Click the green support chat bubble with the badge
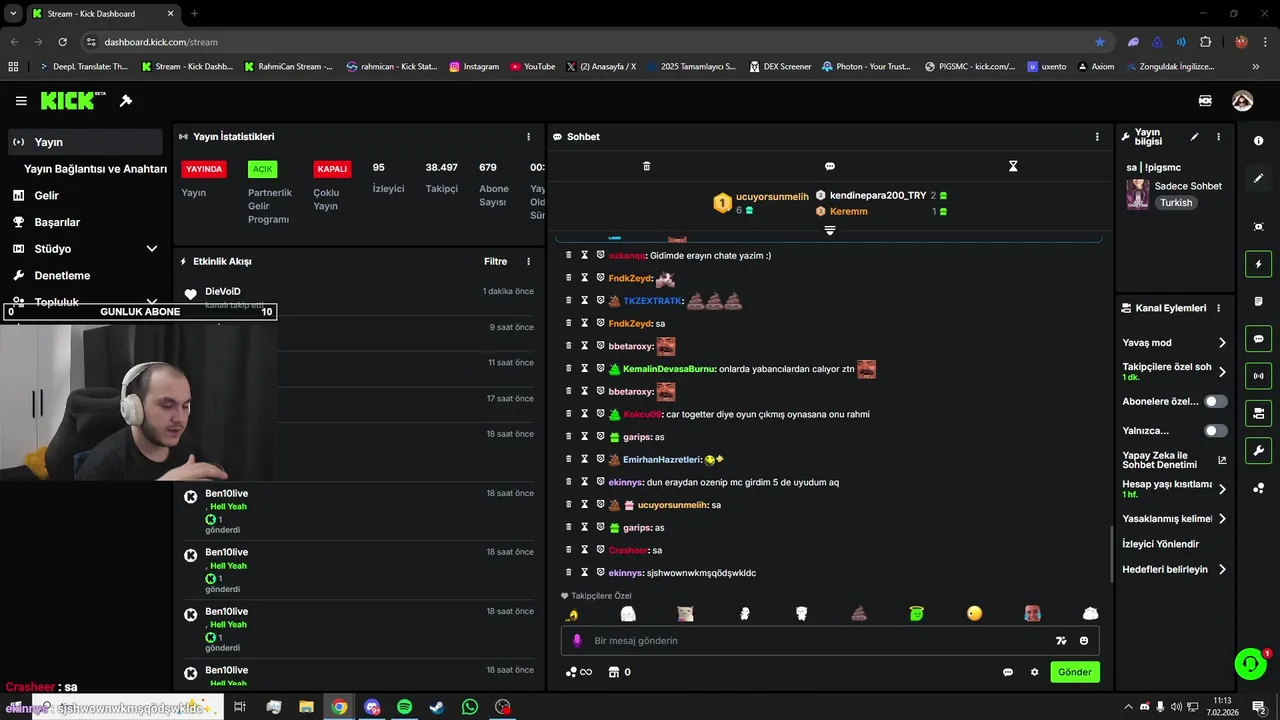This screenshot has height=720, width=1280. (x=1250, y=663)
